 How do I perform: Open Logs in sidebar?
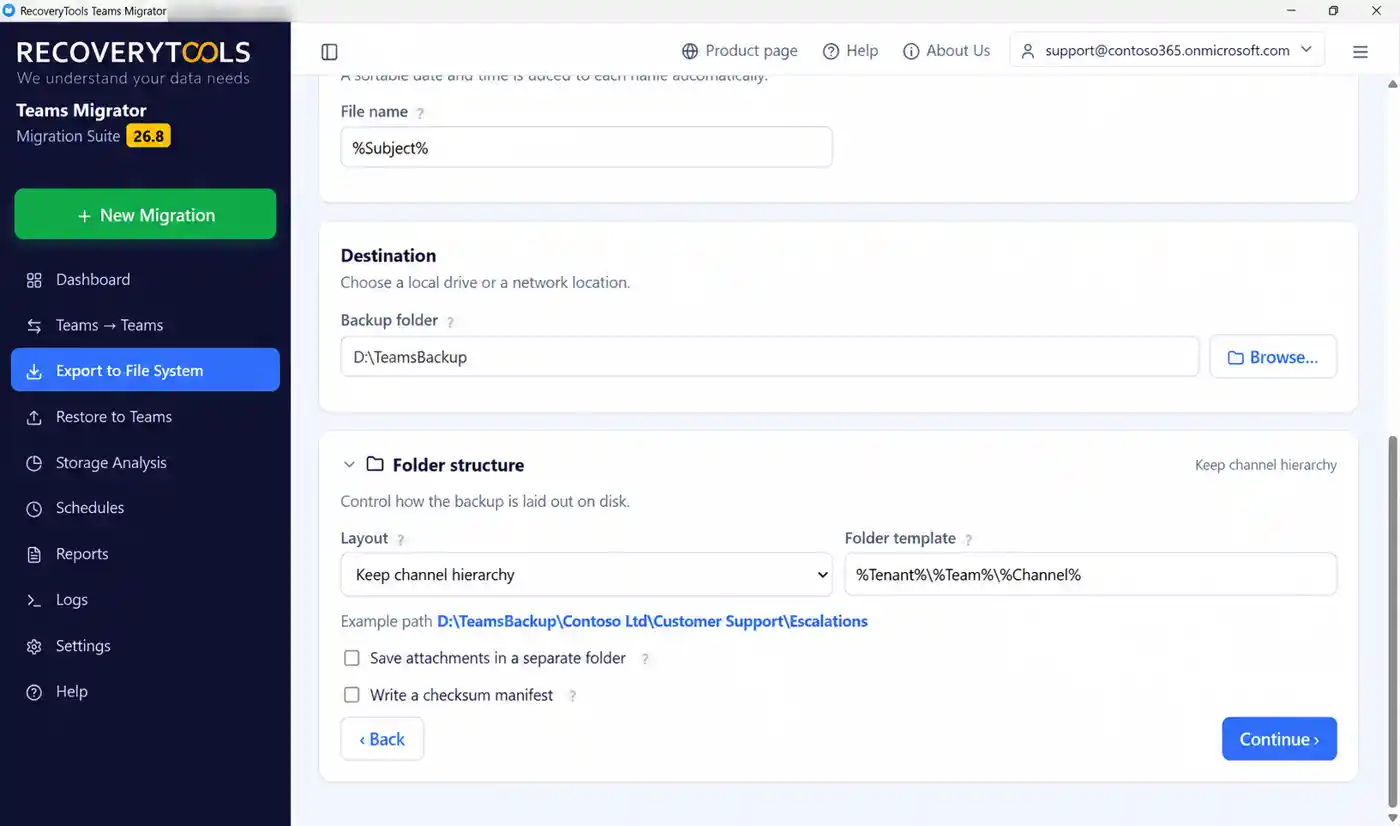click(x=145, y=600)
